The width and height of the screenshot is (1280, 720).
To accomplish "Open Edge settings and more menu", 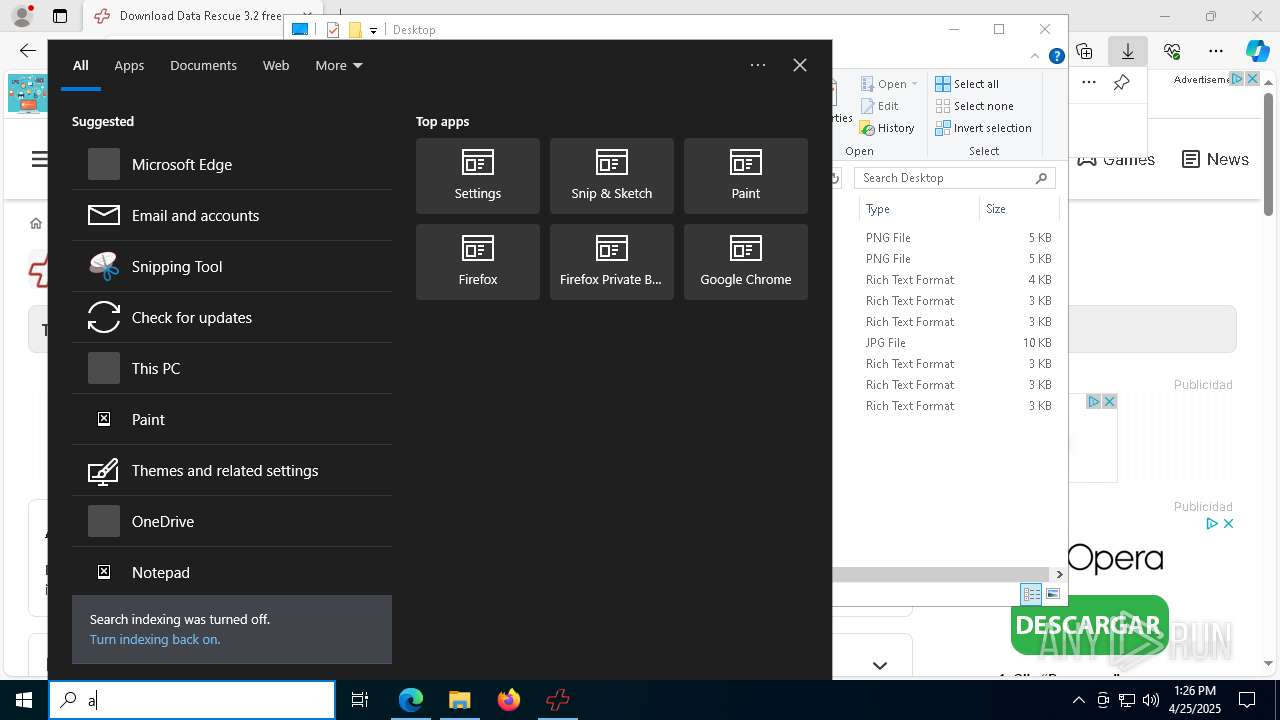I will 1216,51.
